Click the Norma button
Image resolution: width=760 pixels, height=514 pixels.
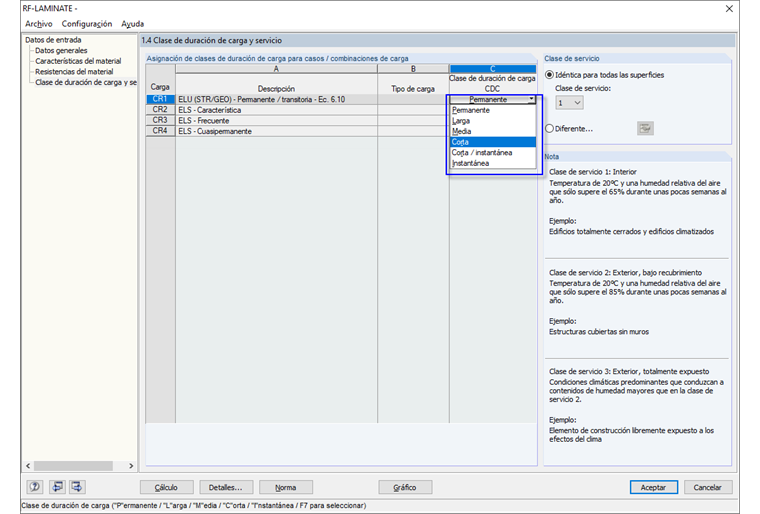(x=285, y=487)
